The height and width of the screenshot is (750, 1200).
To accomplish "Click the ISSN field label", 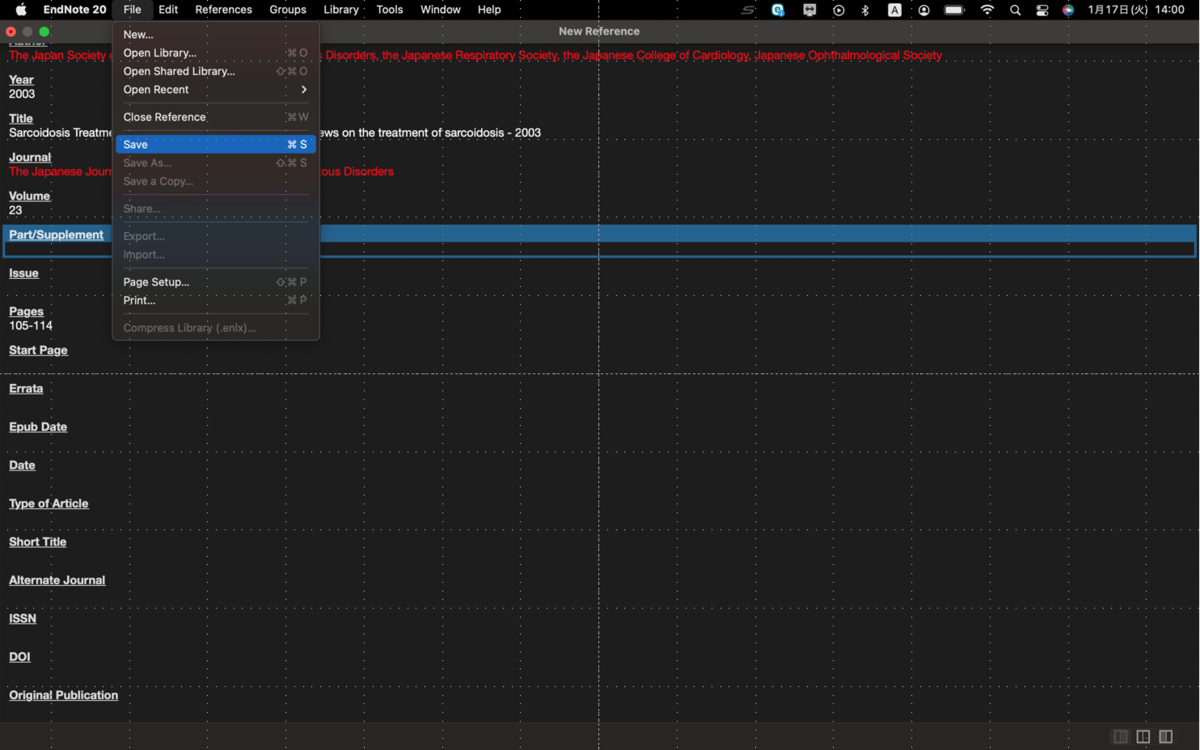I will (x=23, y=619).
